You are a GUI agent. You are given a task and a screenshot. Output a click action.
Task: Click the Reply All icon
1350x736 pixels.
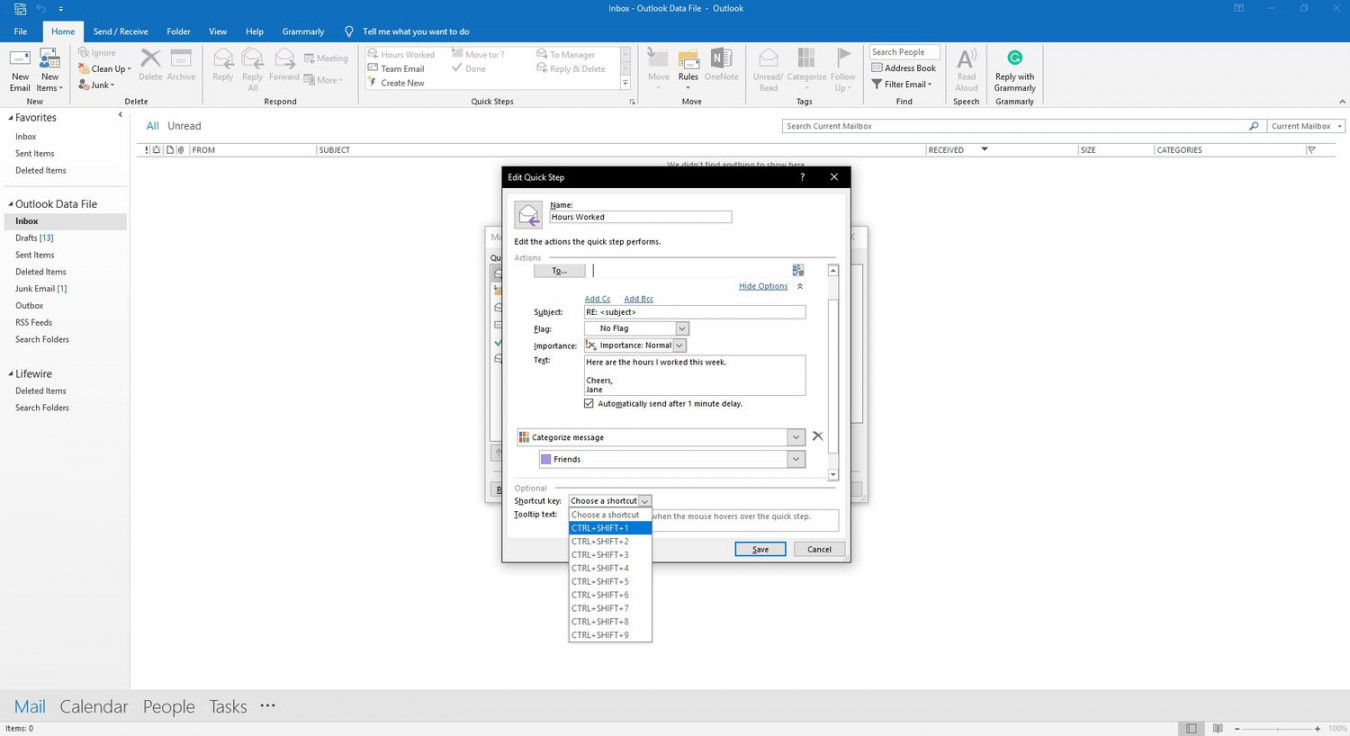click(x=252, y=59)
